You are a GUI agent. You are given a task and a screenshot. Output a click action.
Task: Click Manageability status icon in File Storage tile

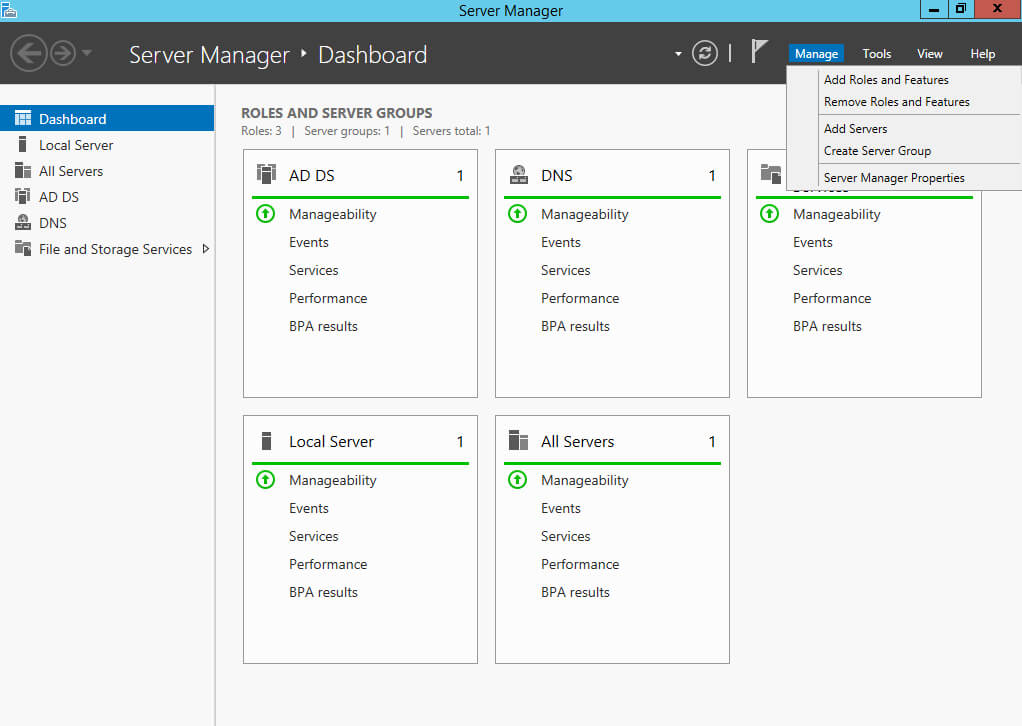tap(770, 213)
